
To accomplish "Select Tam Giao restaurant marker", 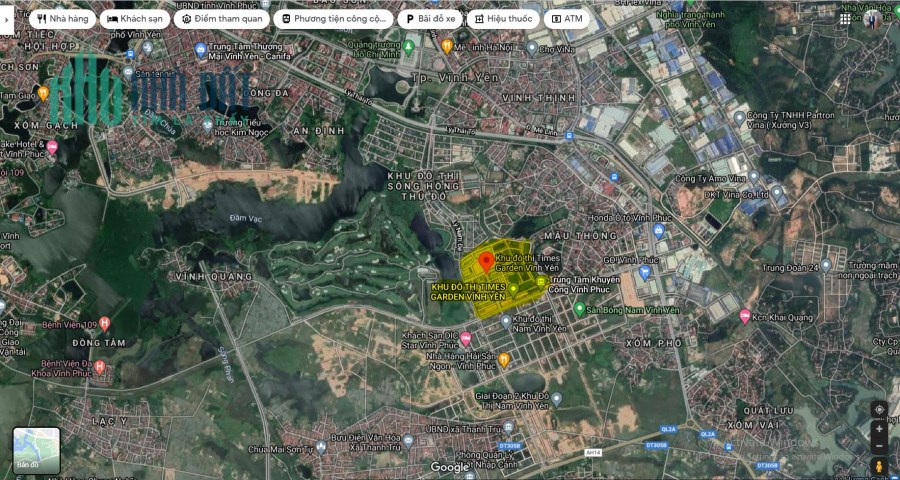I will pos(43,94).
